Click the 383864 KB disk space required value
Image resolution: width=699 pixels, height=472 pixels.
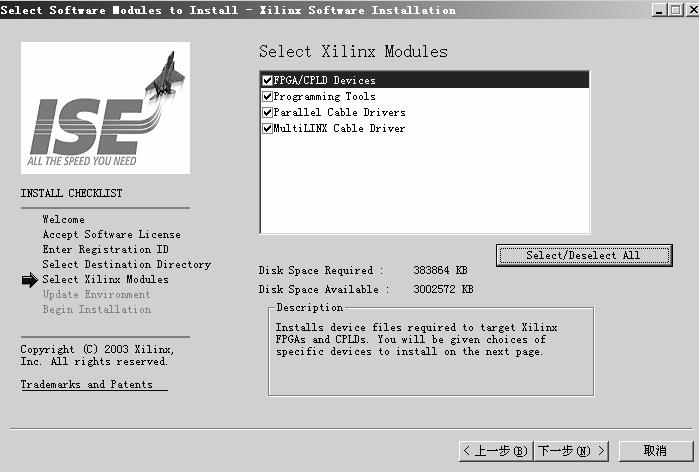(x=440, y=270)
